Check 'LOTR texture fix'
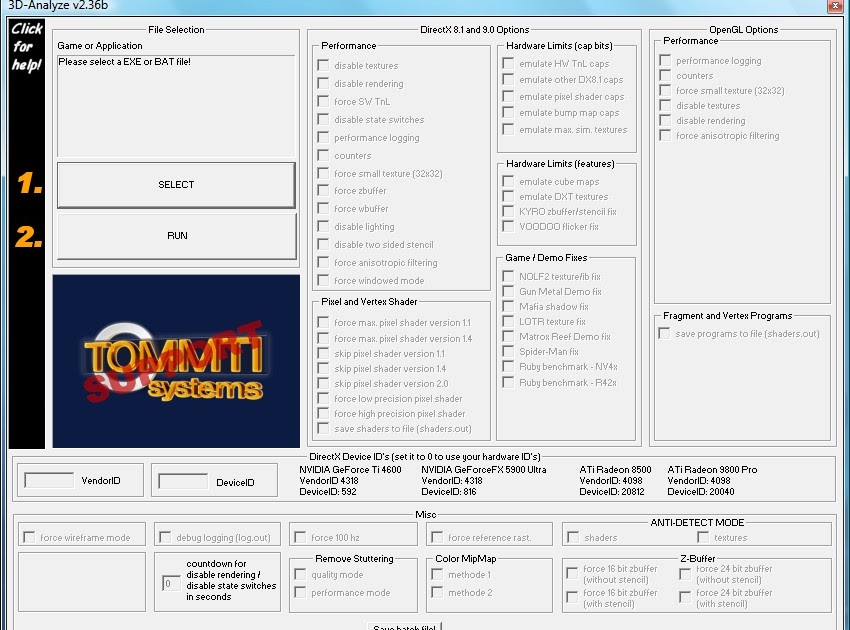Image resolution: width=850 pixels, height=630 pixels. point(508,321)
